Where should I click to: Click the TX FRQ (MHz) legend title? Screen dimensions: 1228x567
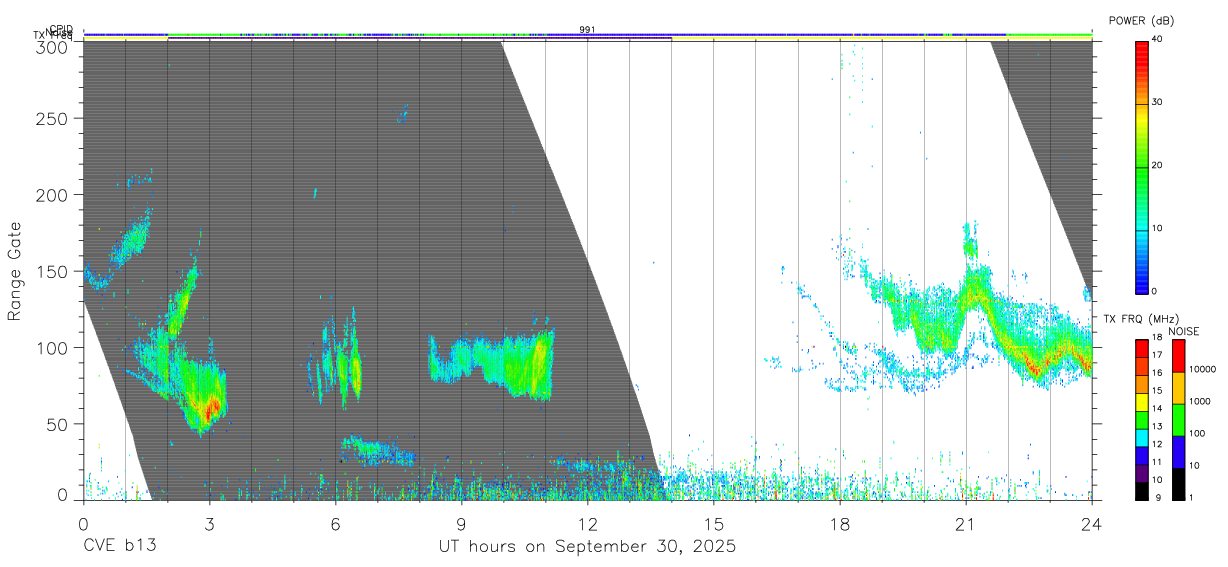click(1141, 319)
